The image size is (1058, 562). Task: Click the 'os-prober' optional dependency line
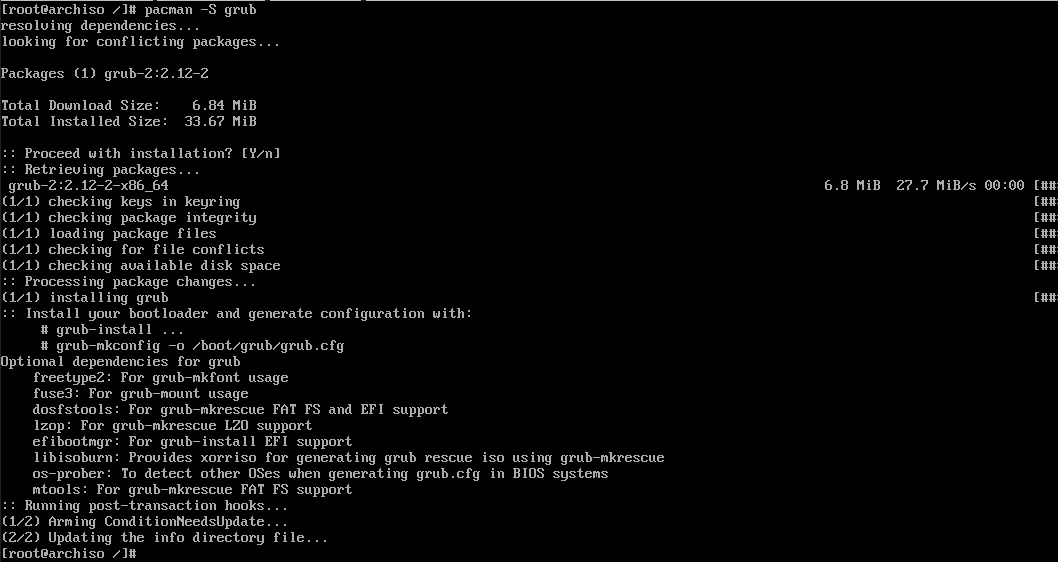(320, 474)
